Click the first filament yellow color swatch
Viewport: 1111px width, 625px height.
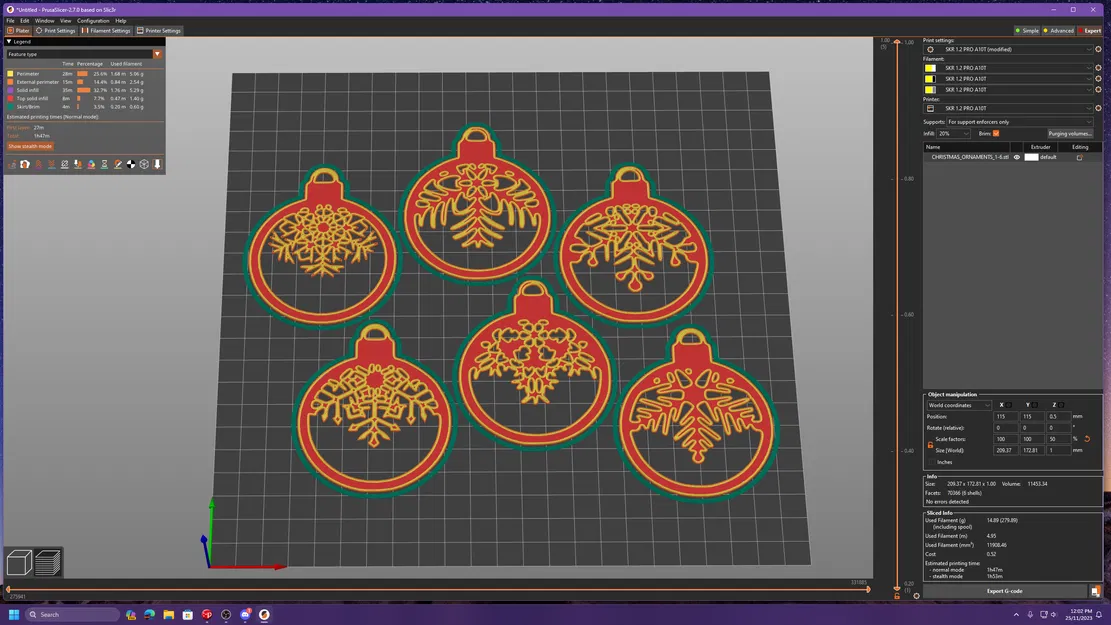[930, 68]
